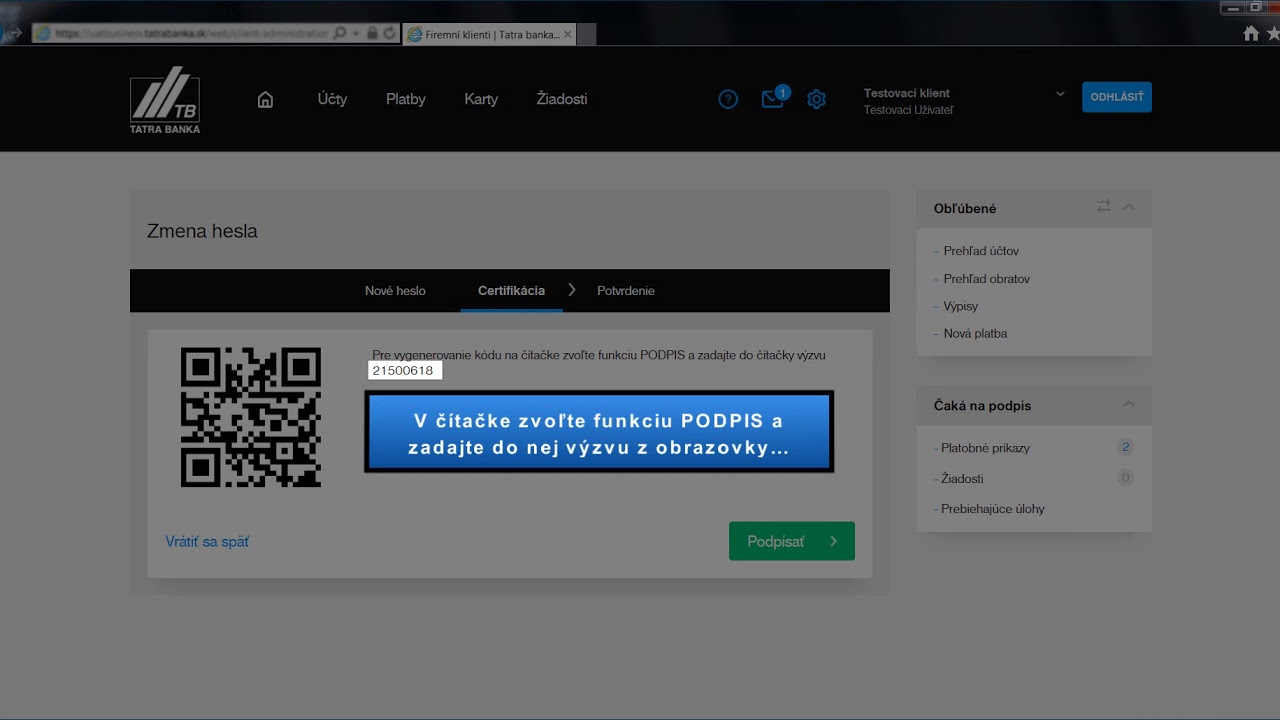Click the Testovací Užívateľ name
1280x720 pixels.
coord(908,110)
